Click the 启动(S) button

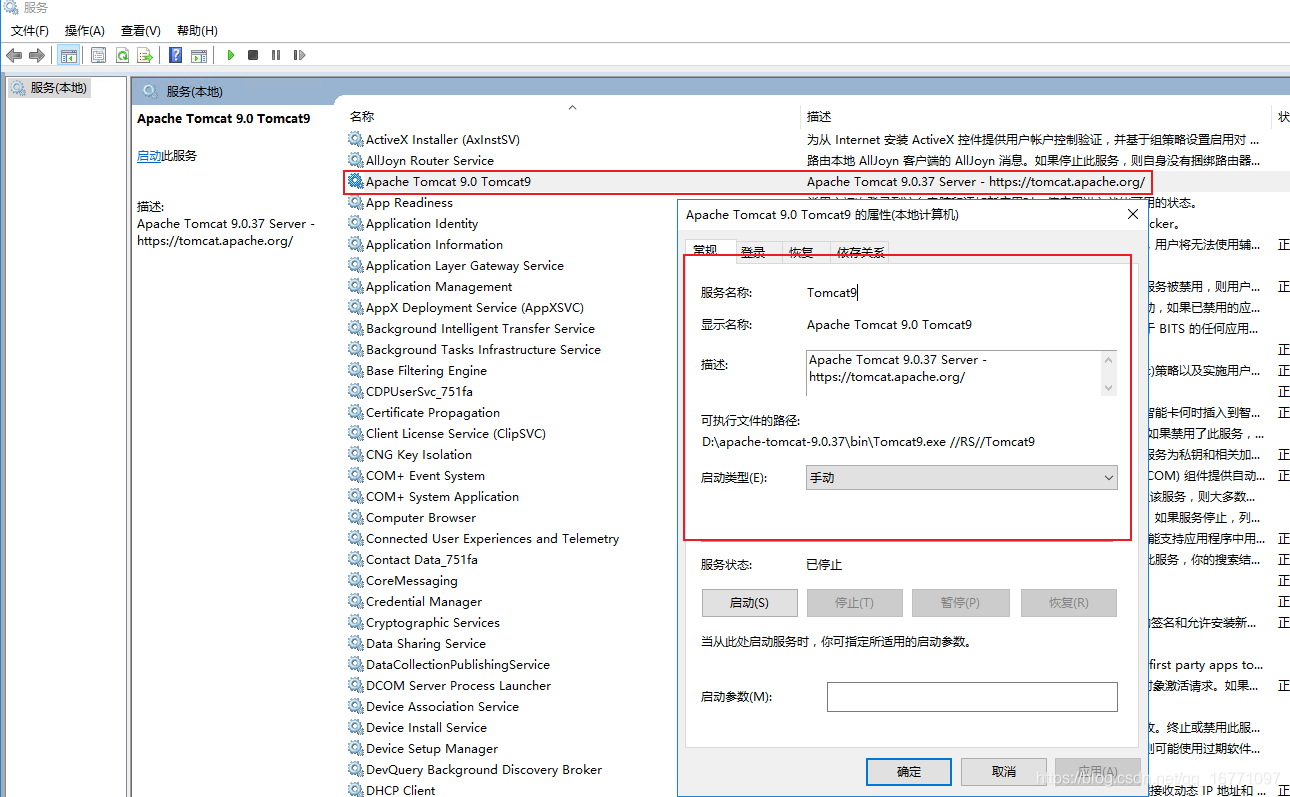pyautogui.click(x=749, y=603)
